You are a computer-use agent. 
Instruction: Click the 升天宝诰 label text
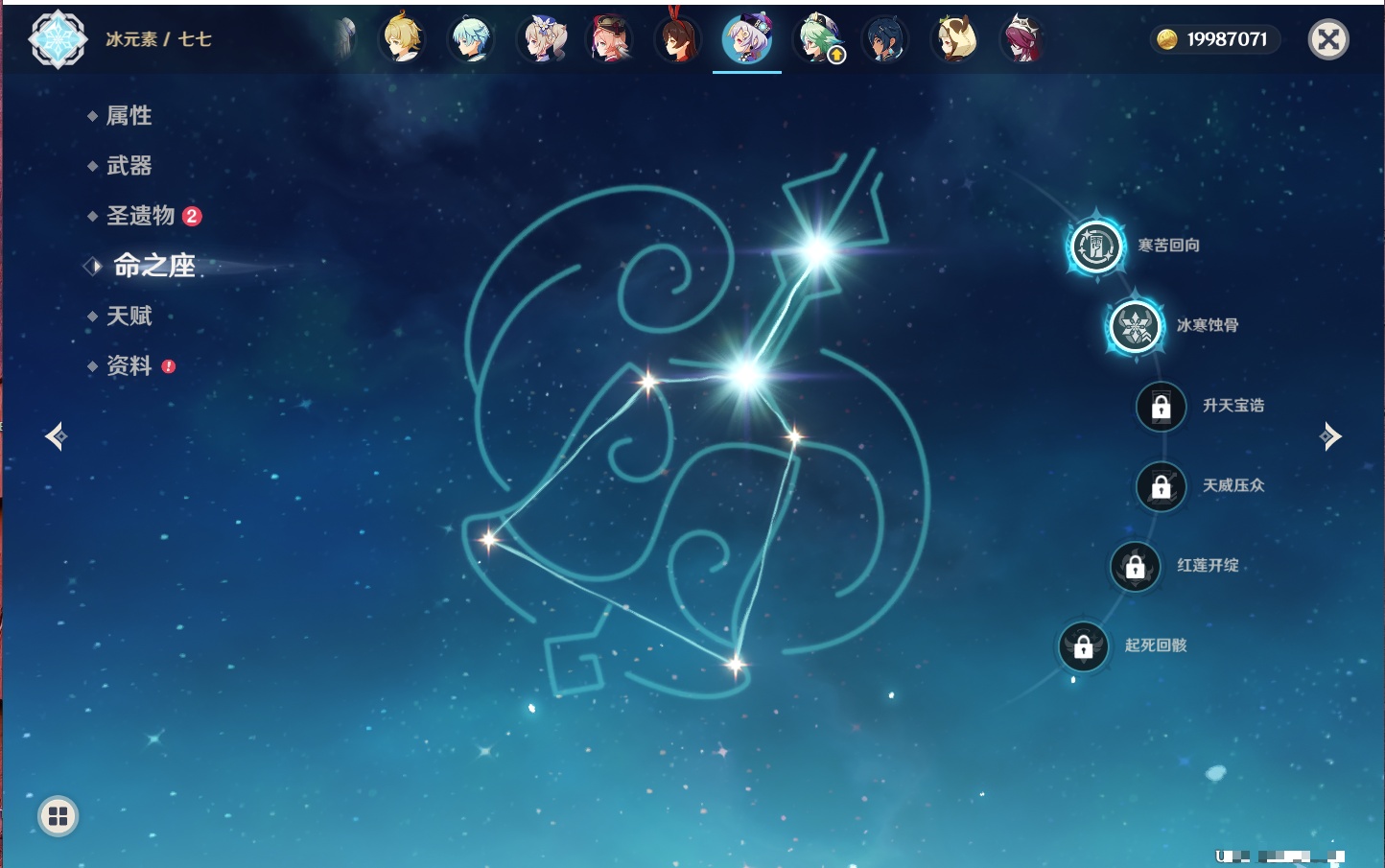click(1233, 406)
